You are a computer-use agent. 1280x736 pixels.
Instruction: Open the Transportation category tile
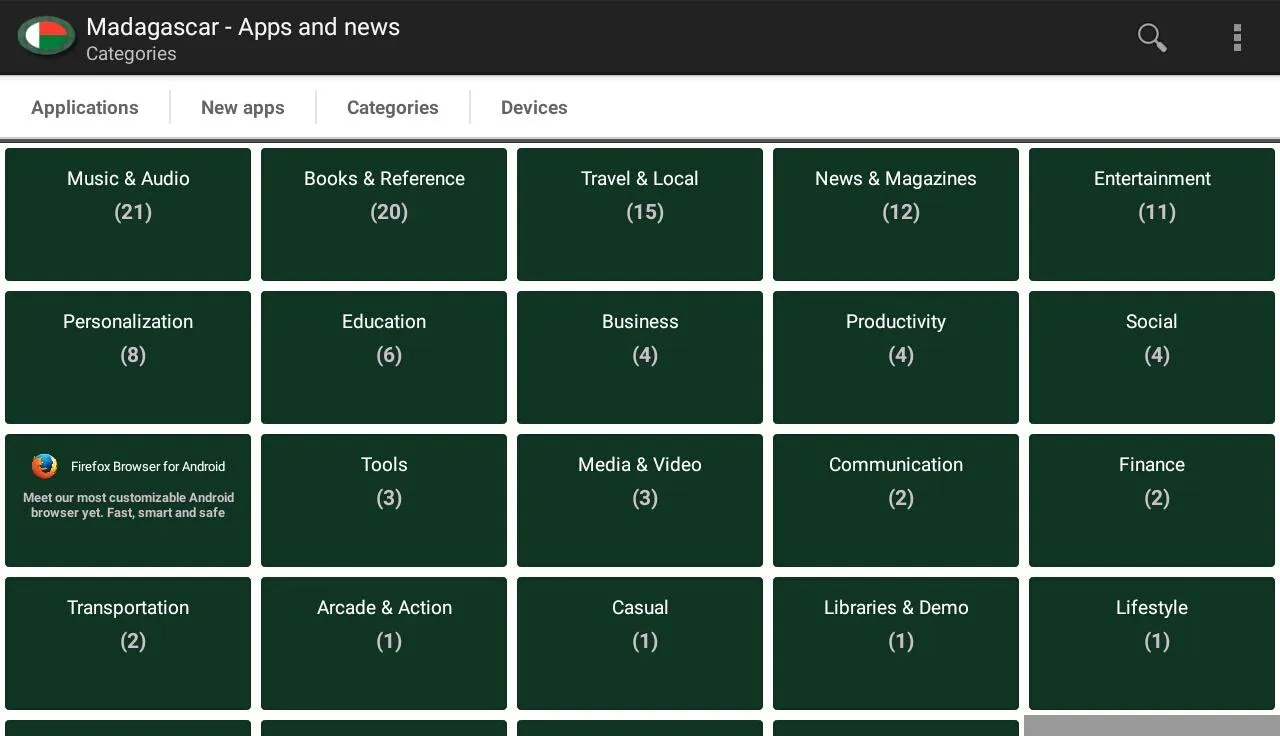click(128, 643)
